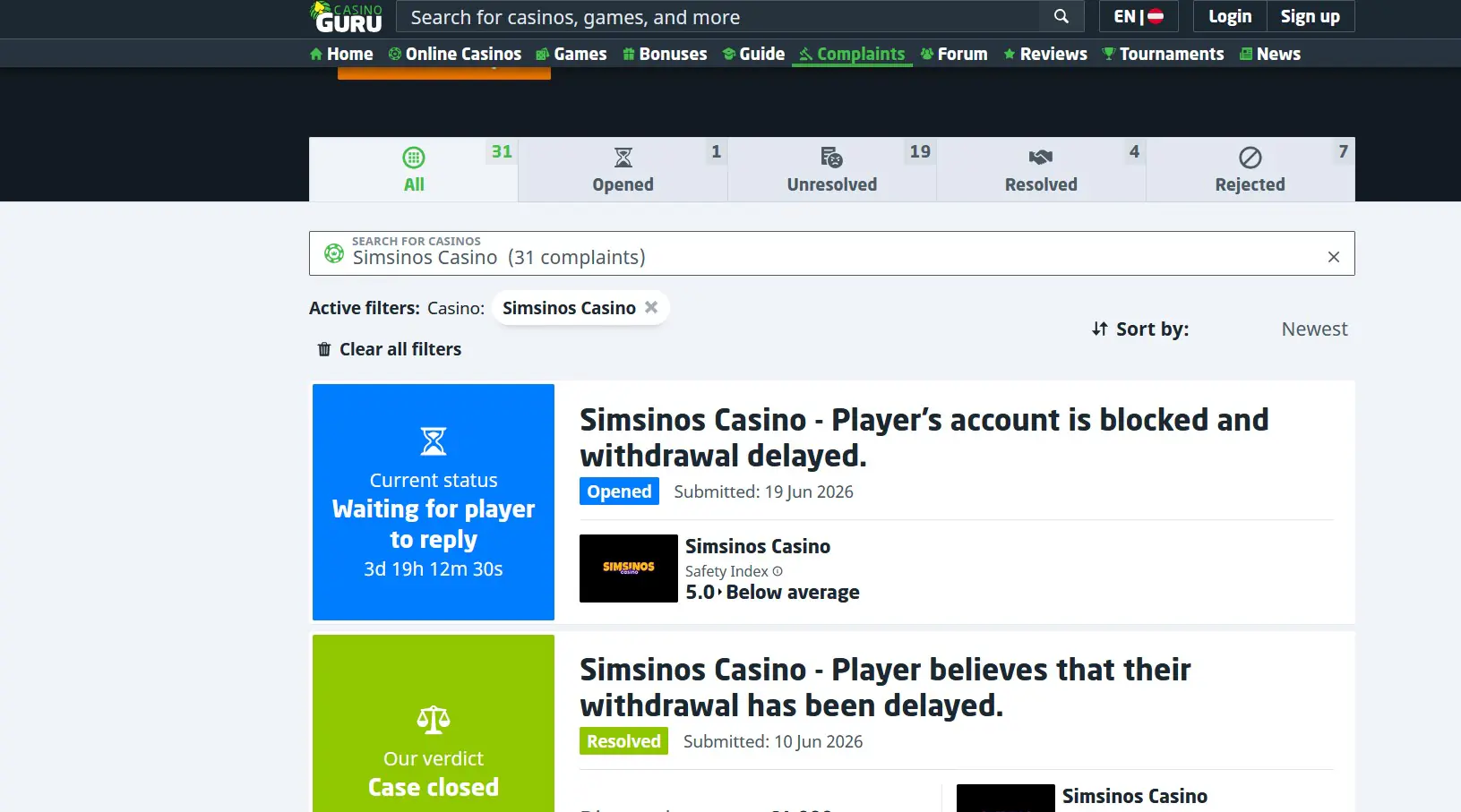
Task: Click the sort arrows icon
Action: click(1100, 329)
